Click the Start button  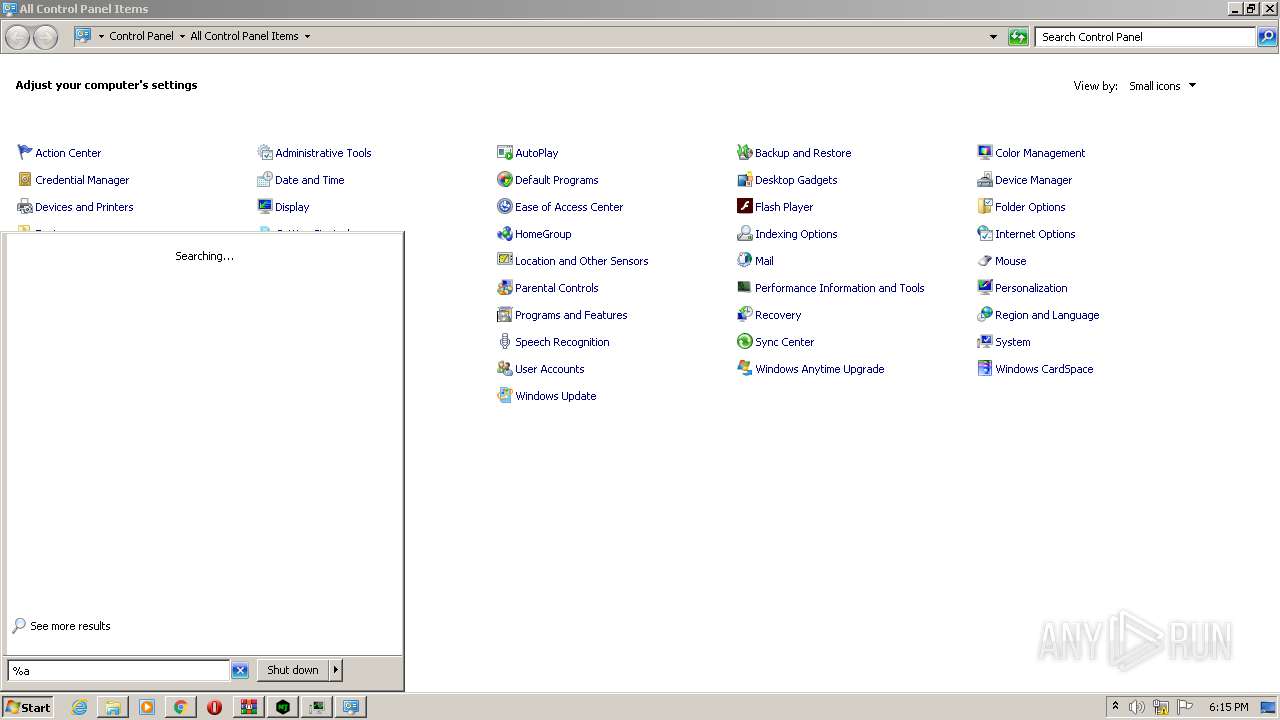[27, 707]
